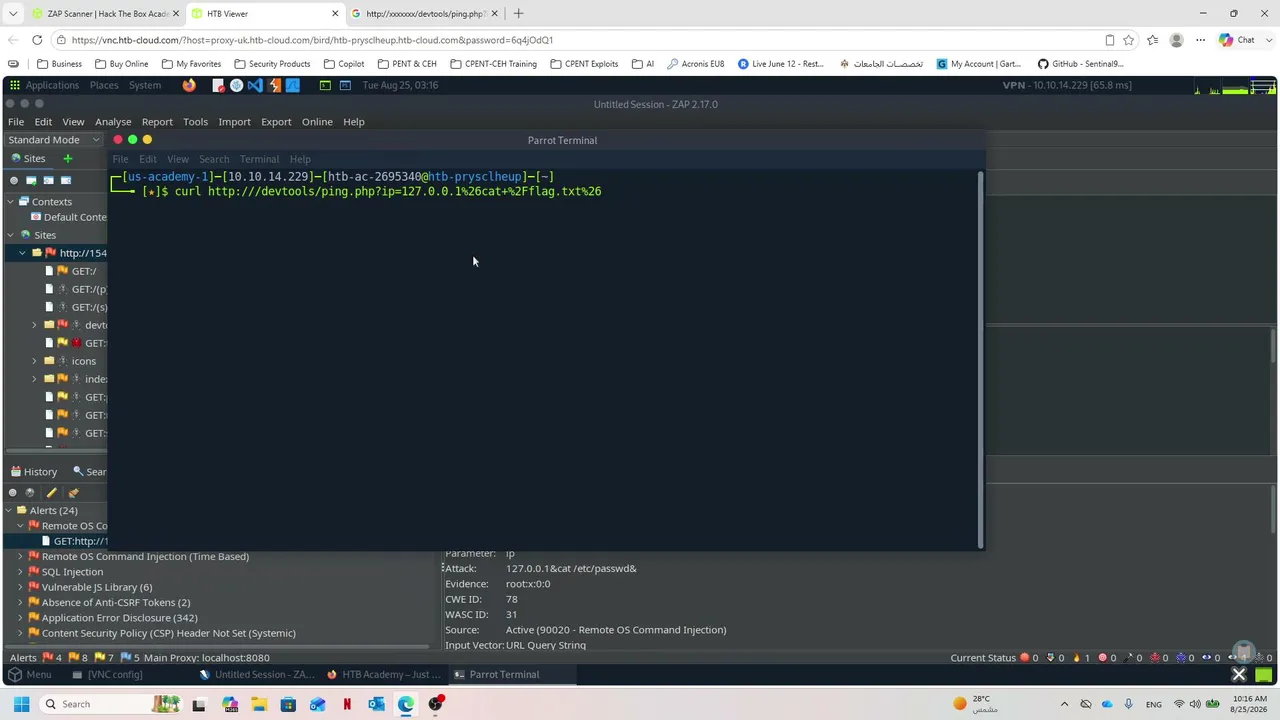This screenshot has height=720, width=1280.
Task: Open the terminal's Terminal menu
Action: point(259,159)
